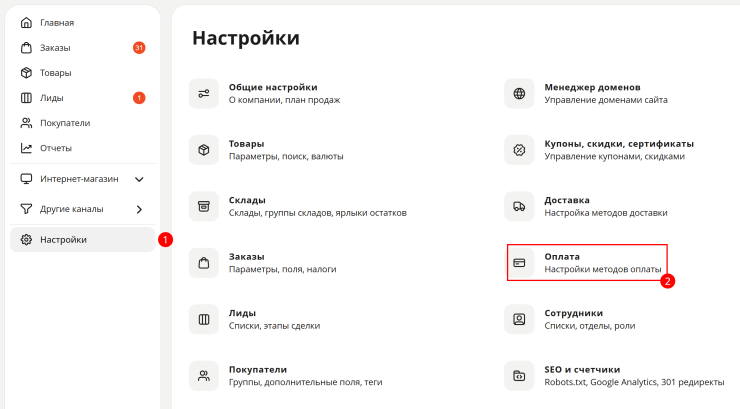Open Товары in the sidebar menu
Viewport: 740px width, 409px height.
[x=56, y=73]
